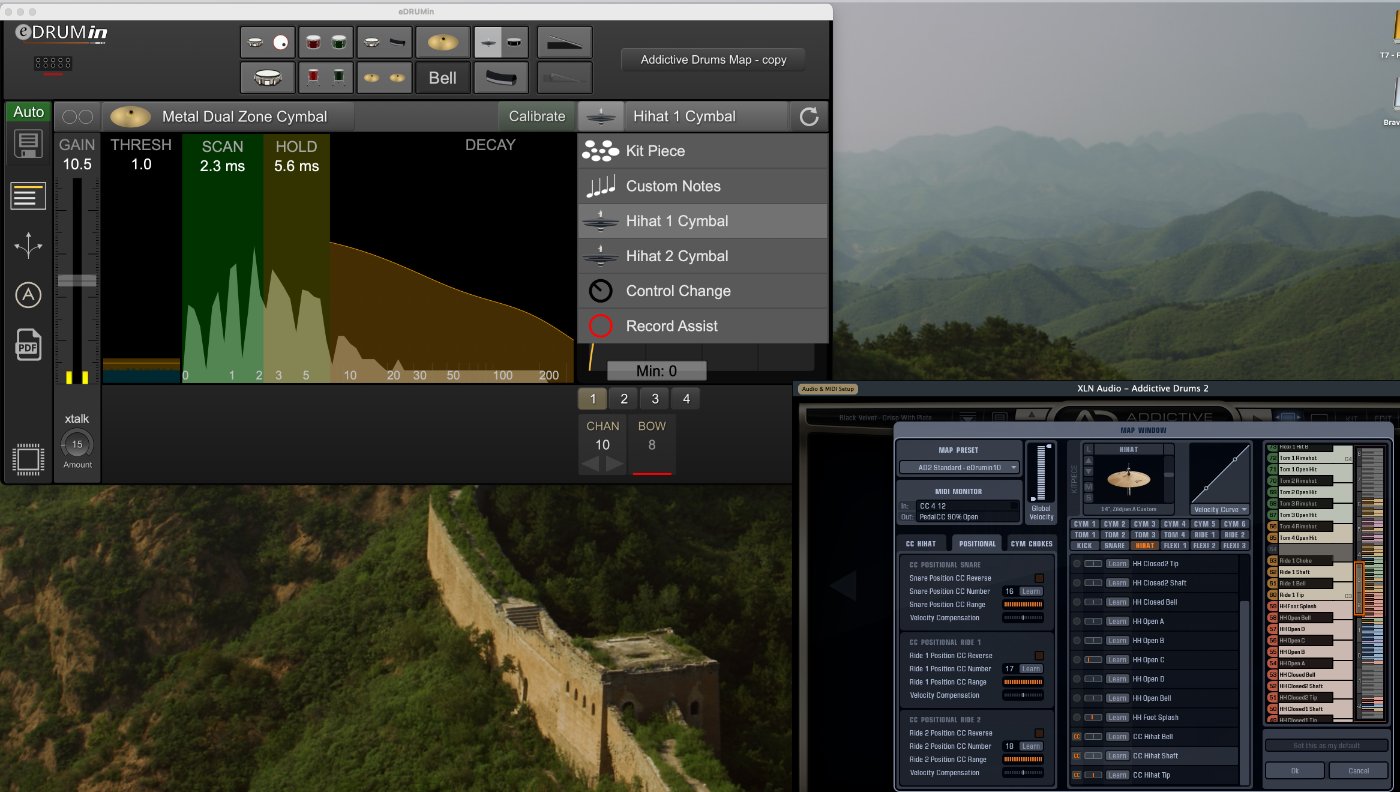Click the chip firmware icon in sidebar
This screenshot has height=792, width=1400.
[28, 459]
